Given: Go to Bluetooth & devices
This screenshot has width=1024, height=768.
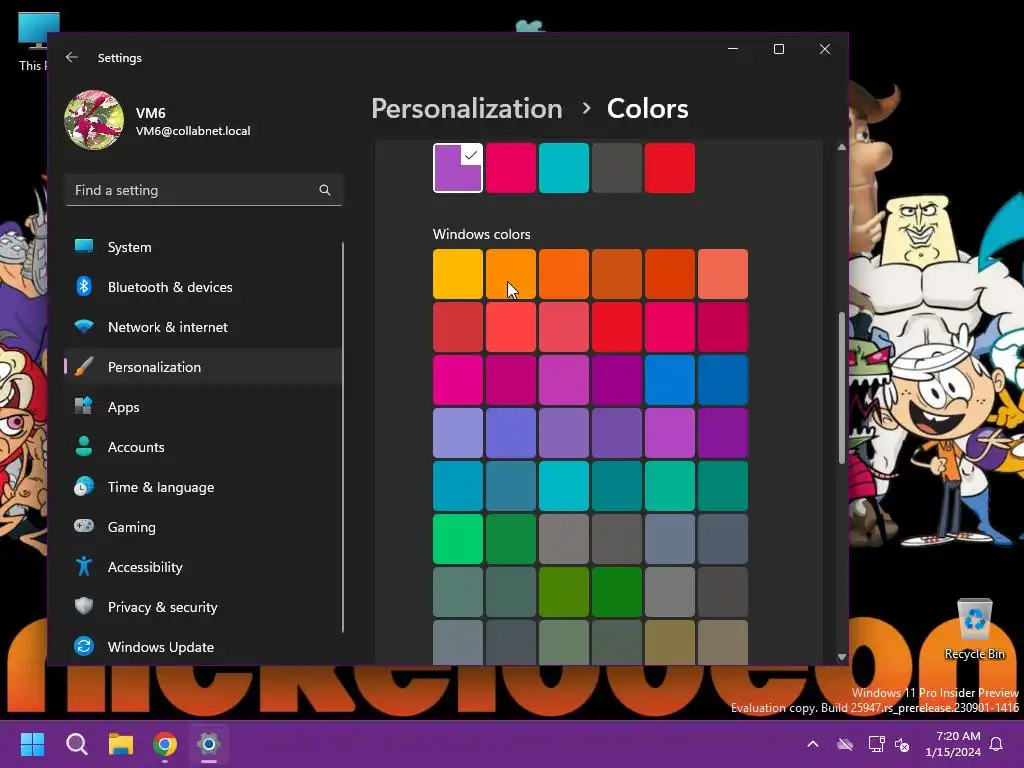Looking at the screenshot, I should tap(203, 287).
